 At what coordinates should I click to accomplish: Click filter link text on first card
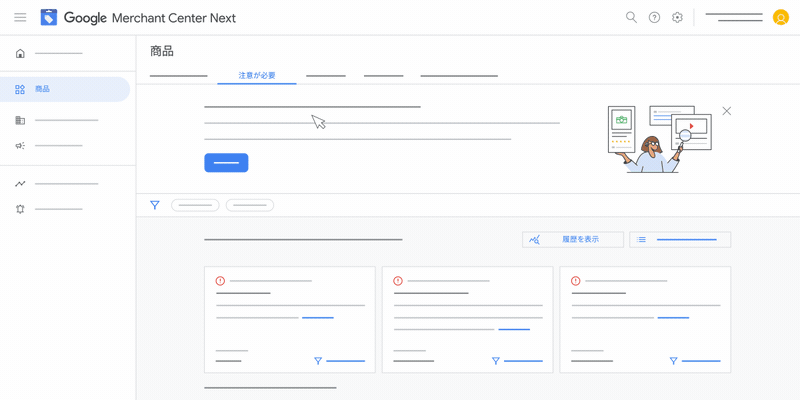coord(345,361)
